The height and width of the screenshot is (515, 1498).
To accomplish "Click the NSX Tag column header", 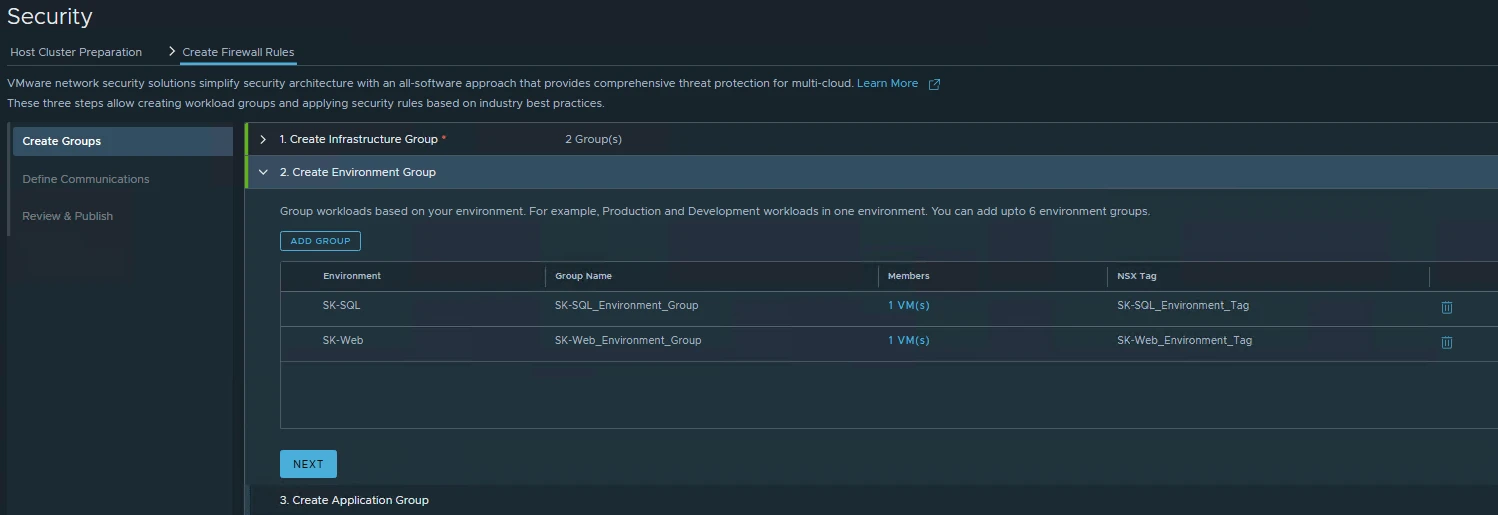I will pos(1137,276).
